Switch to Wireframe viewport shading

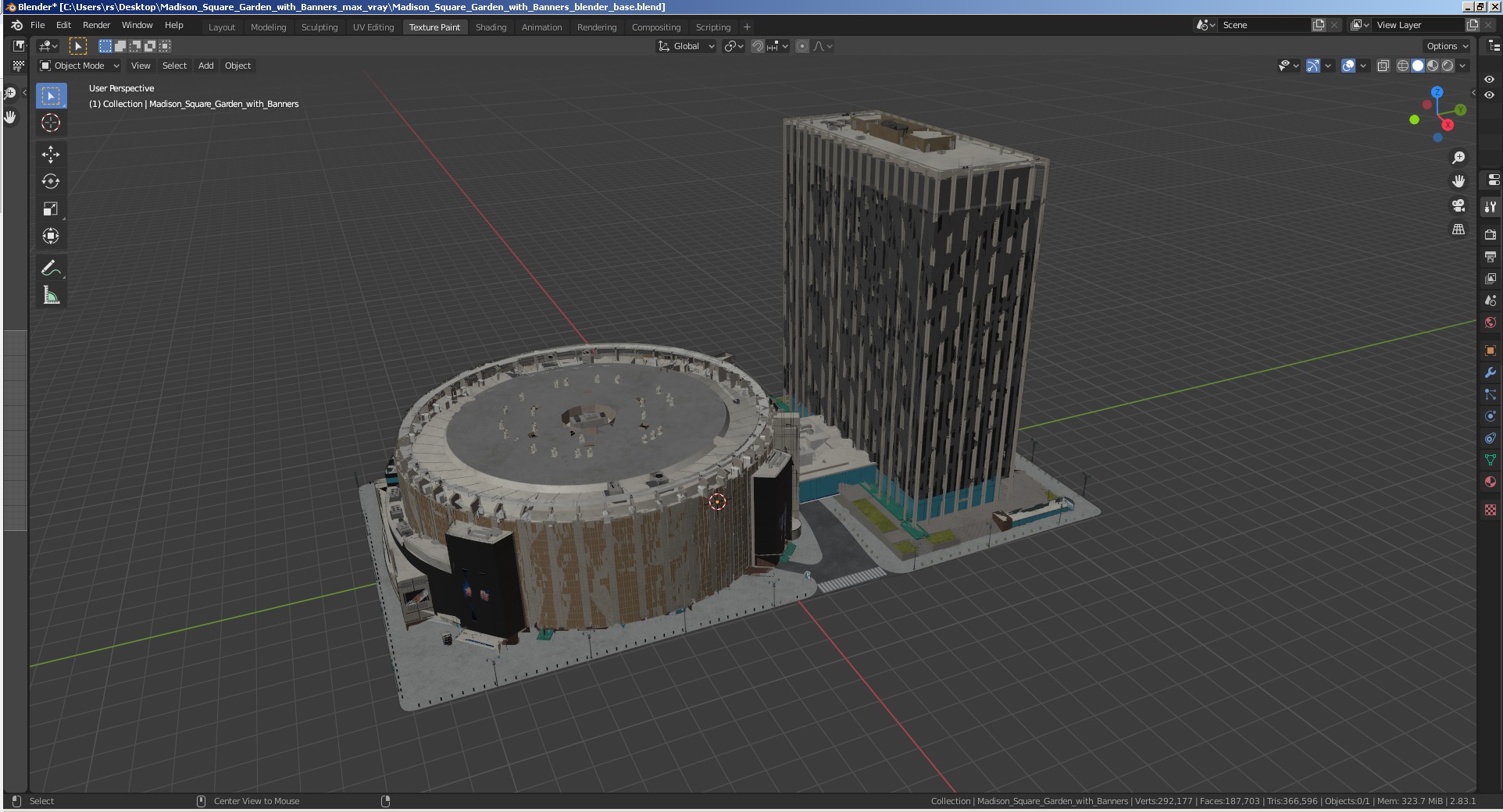pos(1403,66)
